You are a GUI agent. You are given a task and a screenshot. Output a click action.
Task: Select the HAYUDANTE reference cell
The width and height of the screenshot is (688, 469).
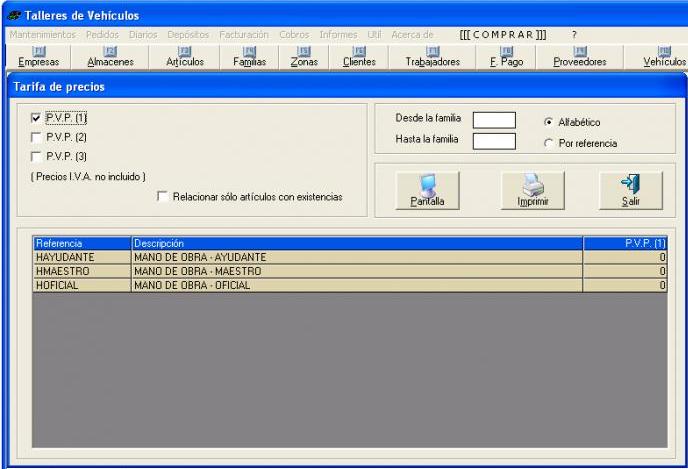coord(82,257)
